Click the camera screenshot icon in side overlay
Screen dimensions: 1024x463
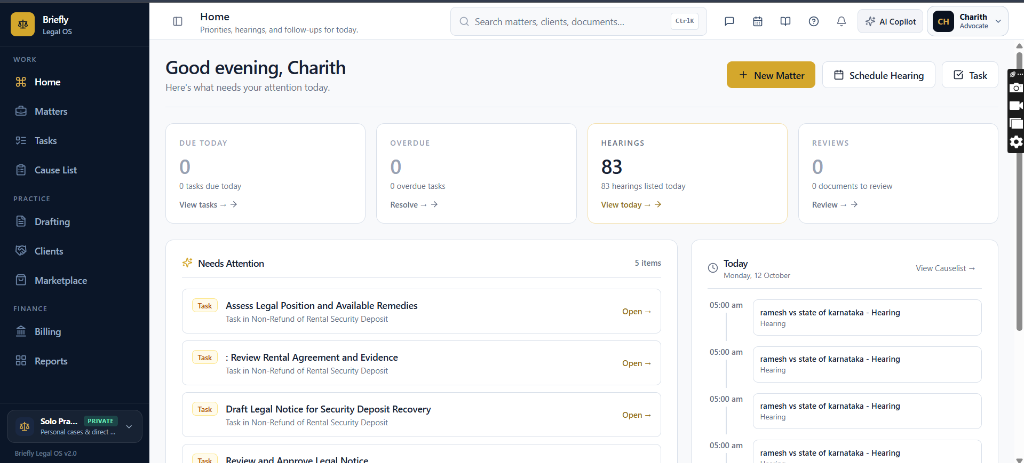(1016, 88)
